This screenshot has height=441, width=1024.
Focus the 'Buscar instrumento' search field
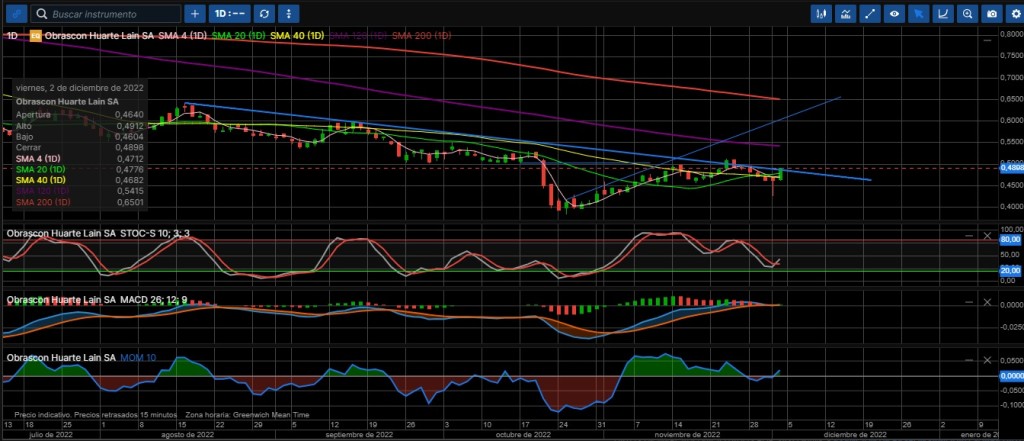pos(106,14)
